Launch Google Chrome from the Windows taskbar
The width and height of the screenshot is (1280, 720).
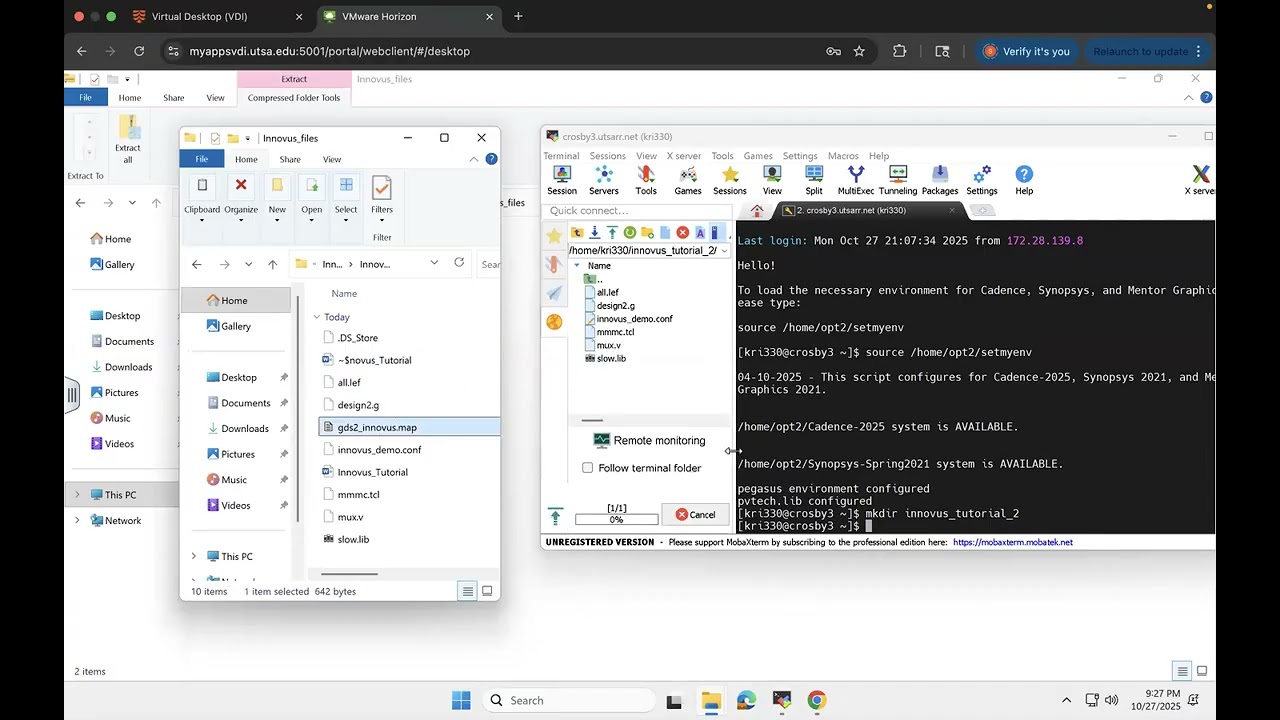point(817,700)
